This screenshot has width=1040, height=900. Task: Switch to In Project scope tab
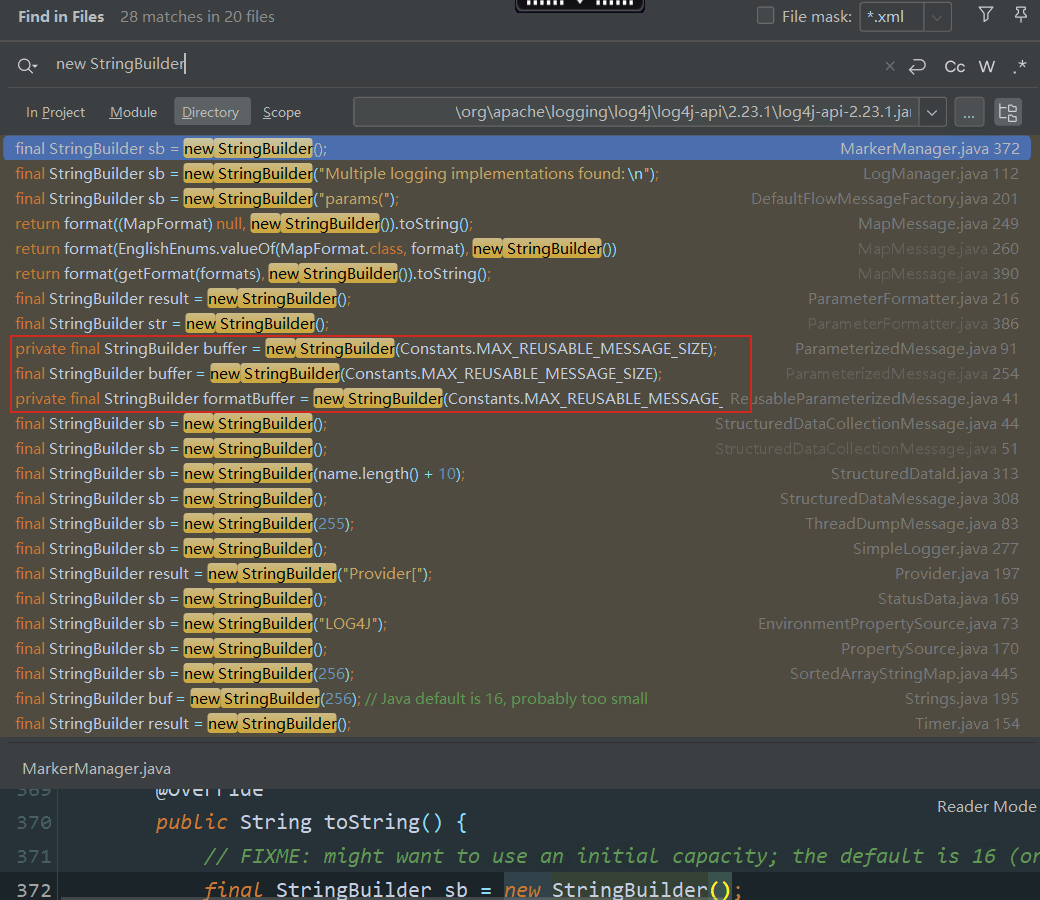coord(55,112)
